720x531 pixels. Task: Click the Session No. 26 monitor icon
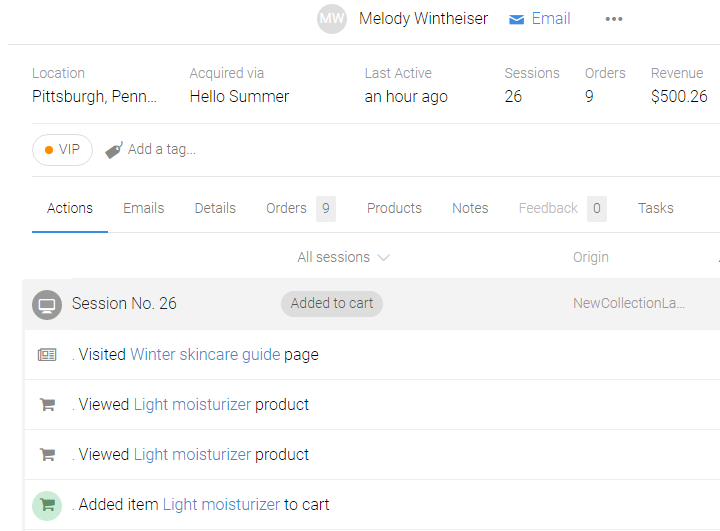(47, 304)
